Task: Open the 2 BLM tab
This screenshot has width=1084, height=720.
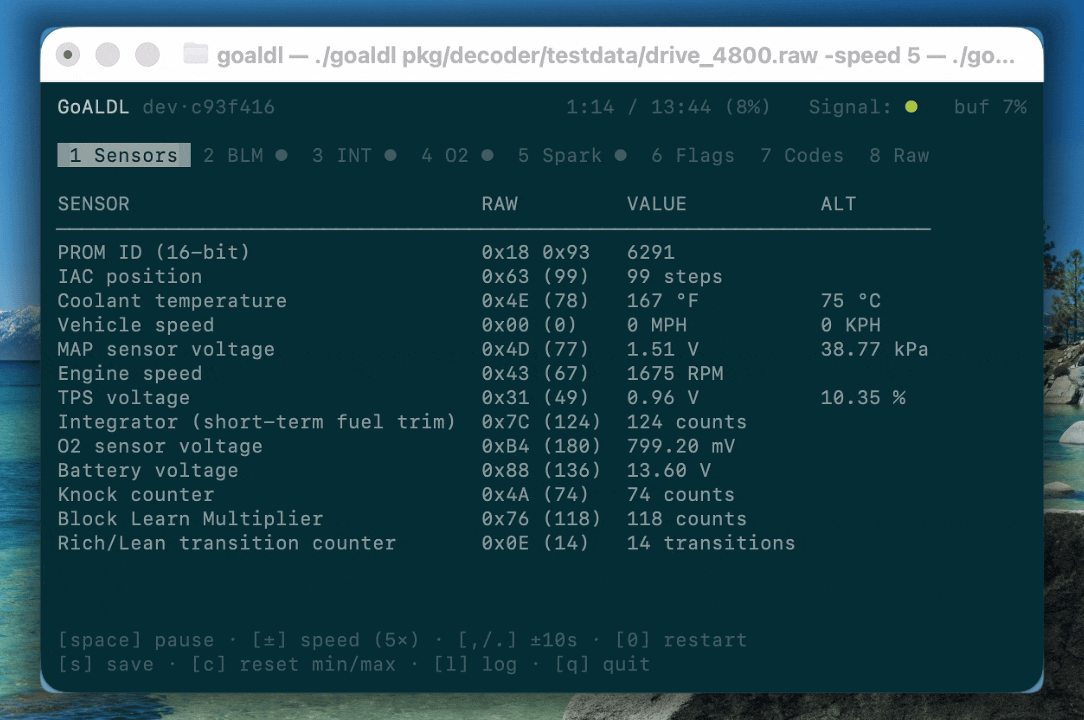Action: [233, 155]
